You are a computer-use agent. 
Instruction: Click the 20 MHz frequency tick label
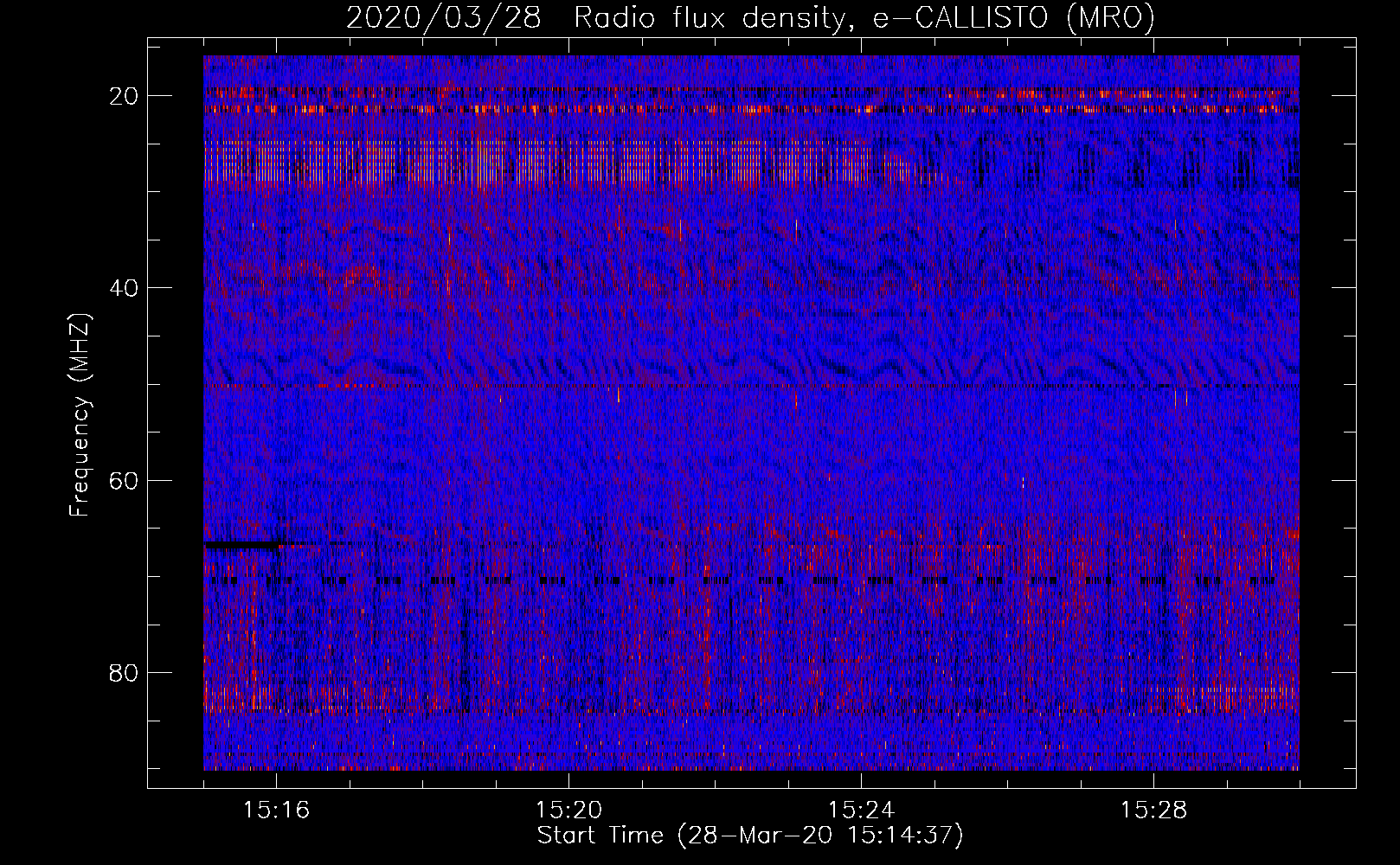(125, 96)
